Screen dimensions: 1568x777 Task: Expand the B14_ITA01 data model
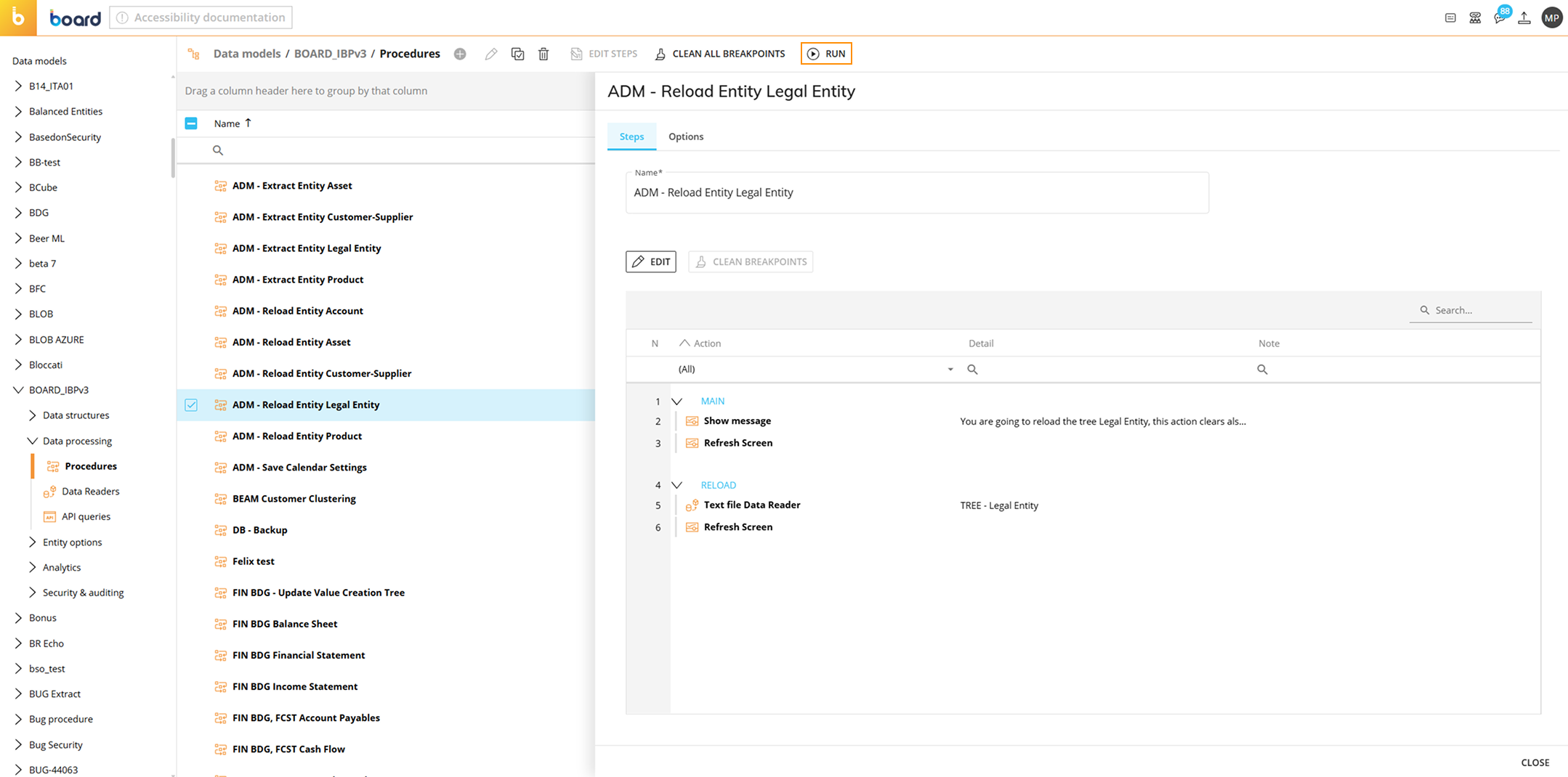pyautogui.click(x=18, y=86)
